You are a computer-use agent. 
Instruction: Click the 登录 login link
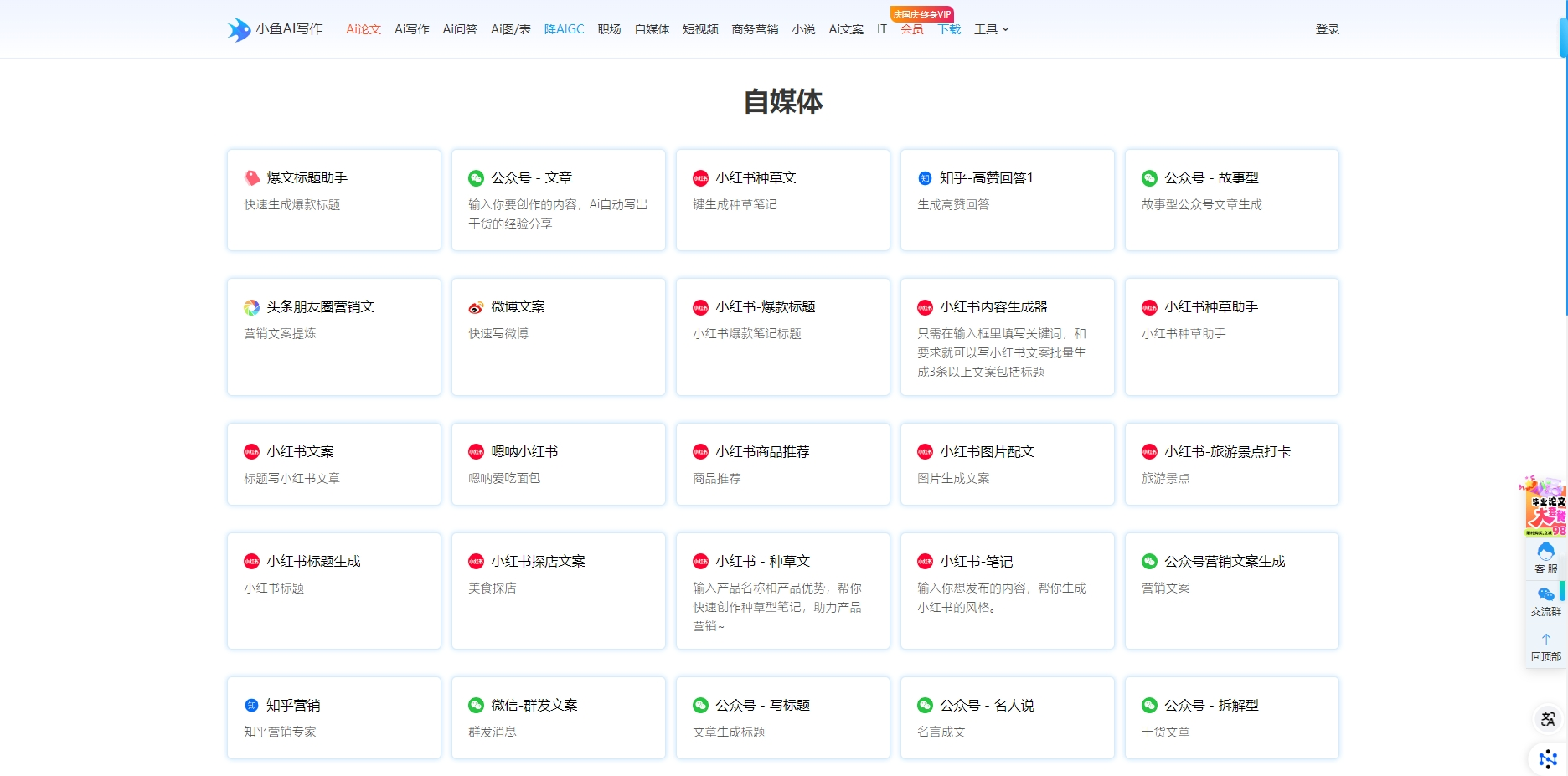tap(1328, 29)
